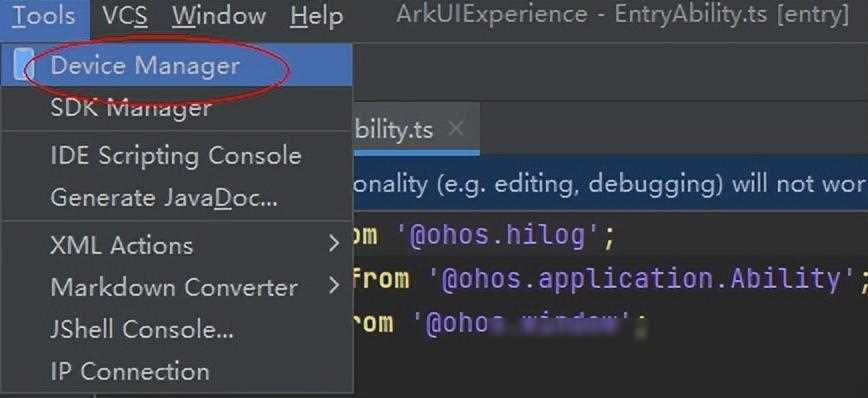868x398 pixels.
Task: Open the VCS menu
Action: coord(125,15)
